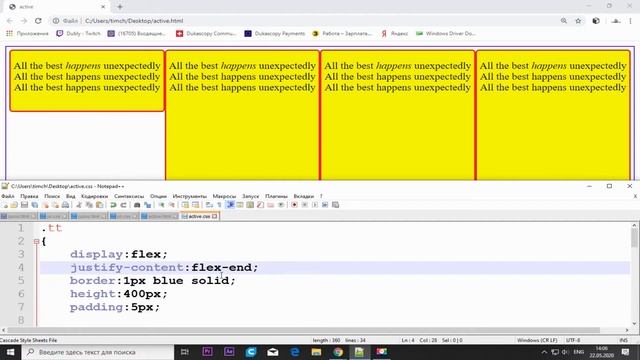Open the Яндекс bookmark
This screenshot has width=640, height=360.
[395, 33]
